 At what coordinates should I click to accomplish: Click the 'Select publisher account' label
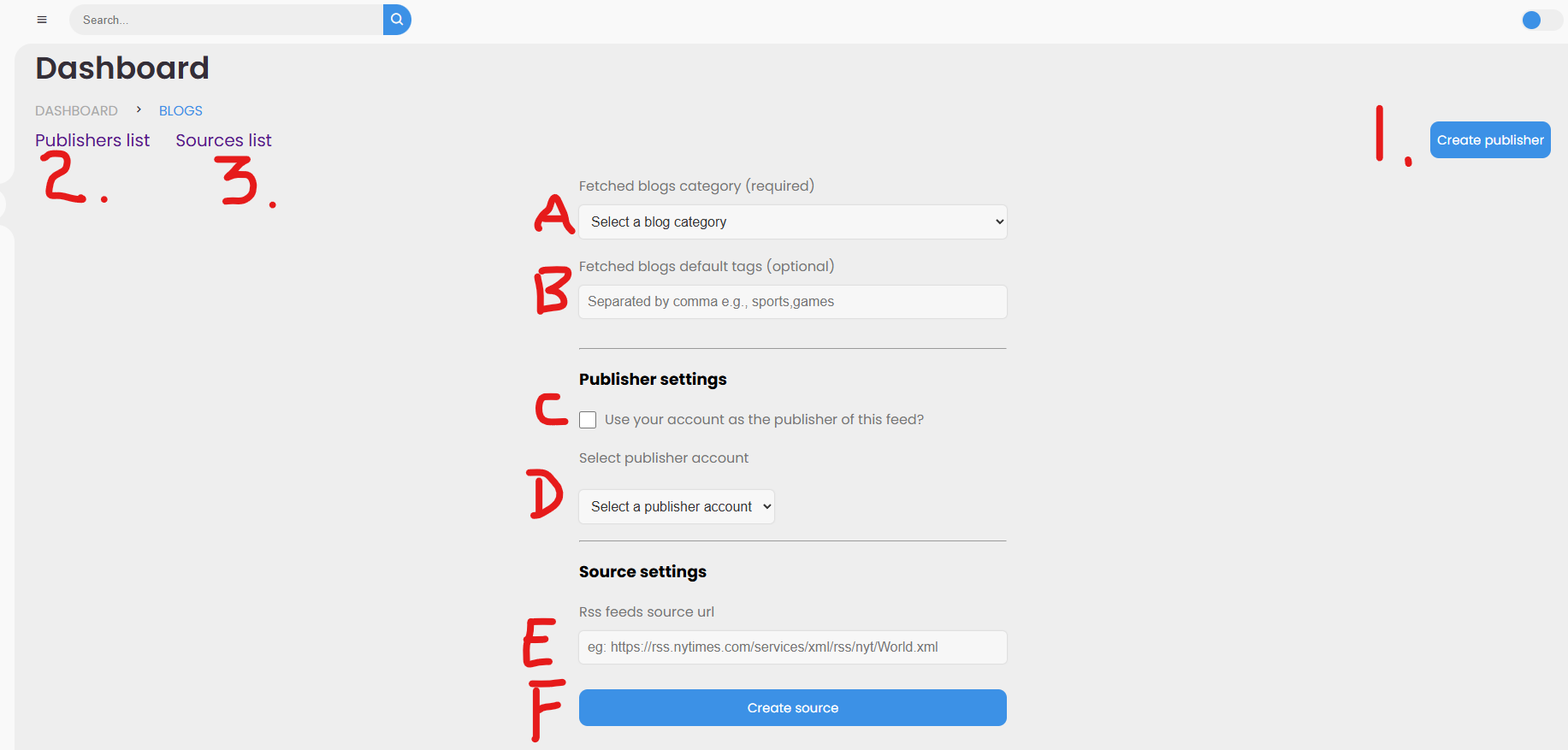(664, 458)
